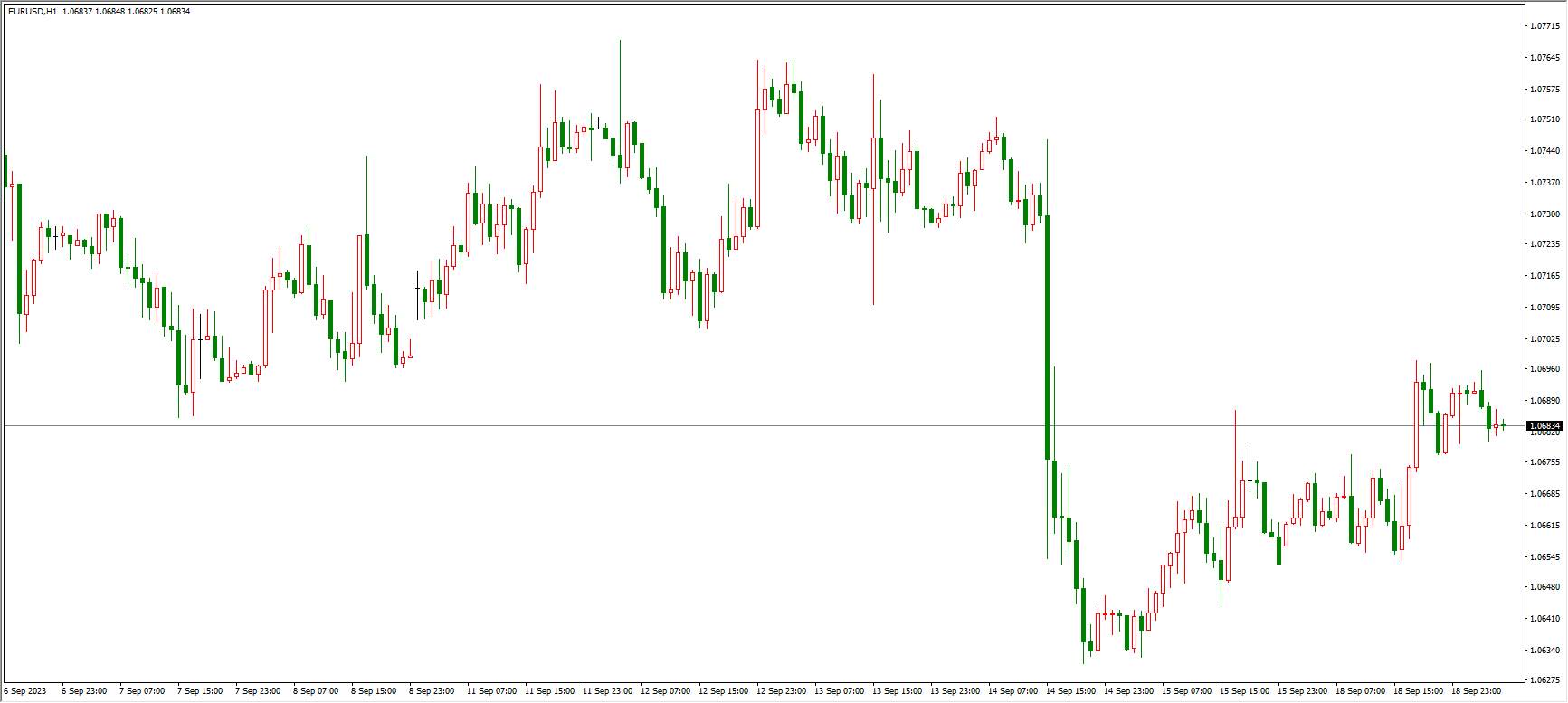Viewport: 1568px width, 703px height.
Task: Click the 1.06755 price axis value
Action: click(x=1544, y=462)
